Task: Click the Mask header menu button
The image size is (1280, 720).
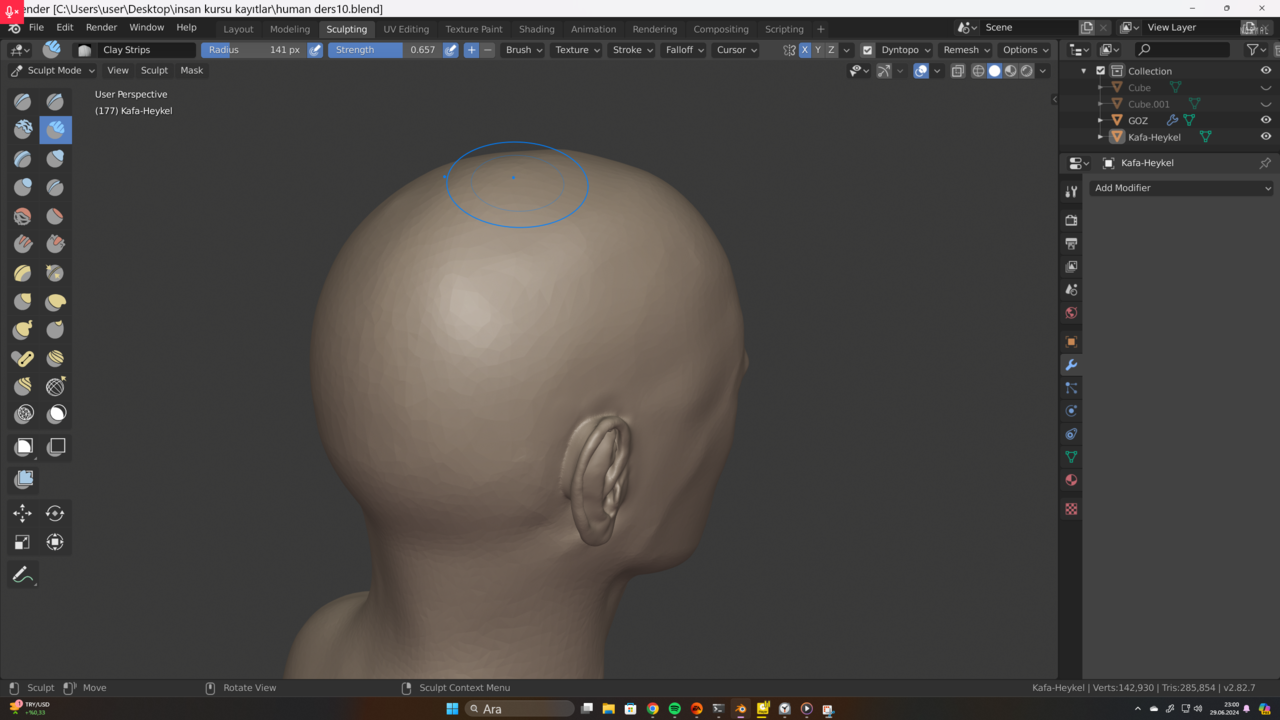Action: click(x=191, y=71)
